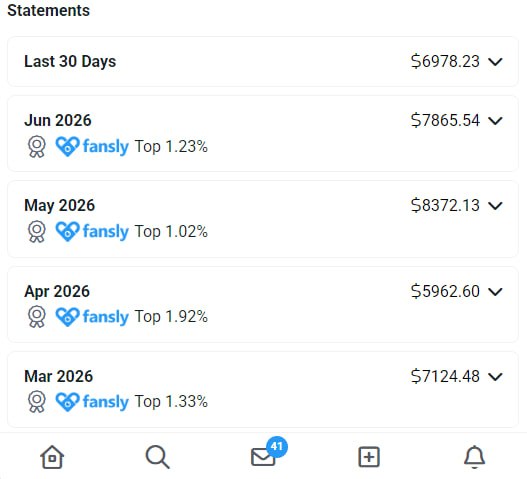Image resolution: width=527 pixels, height=479 pixels.
Task: Click the award ribbon icon for Mar 2026
Action: coord(37,401)
